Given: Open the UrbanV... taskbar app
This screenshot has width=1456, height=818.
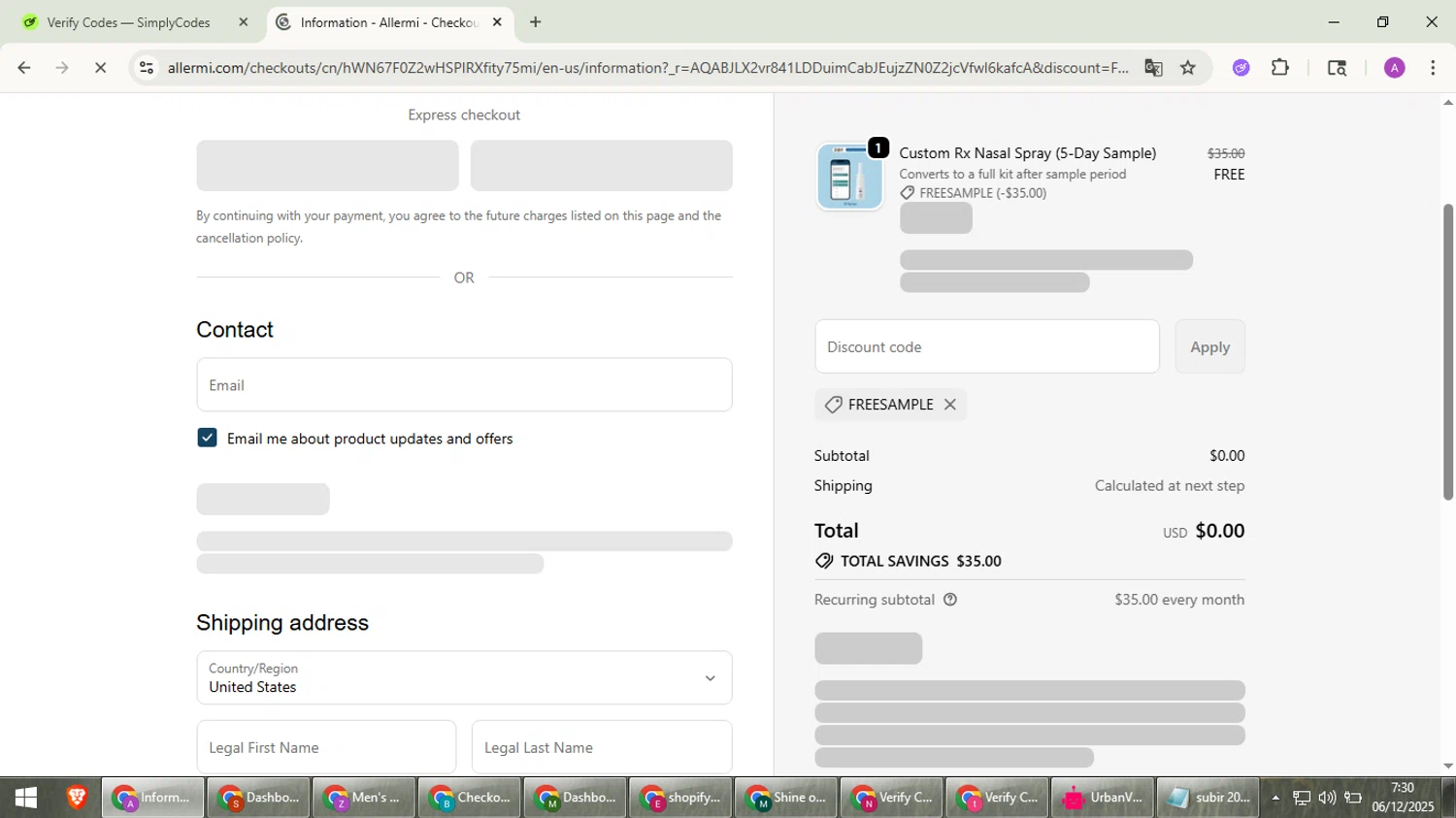Looking at the screenshot, I should (x=1102, y=798).
